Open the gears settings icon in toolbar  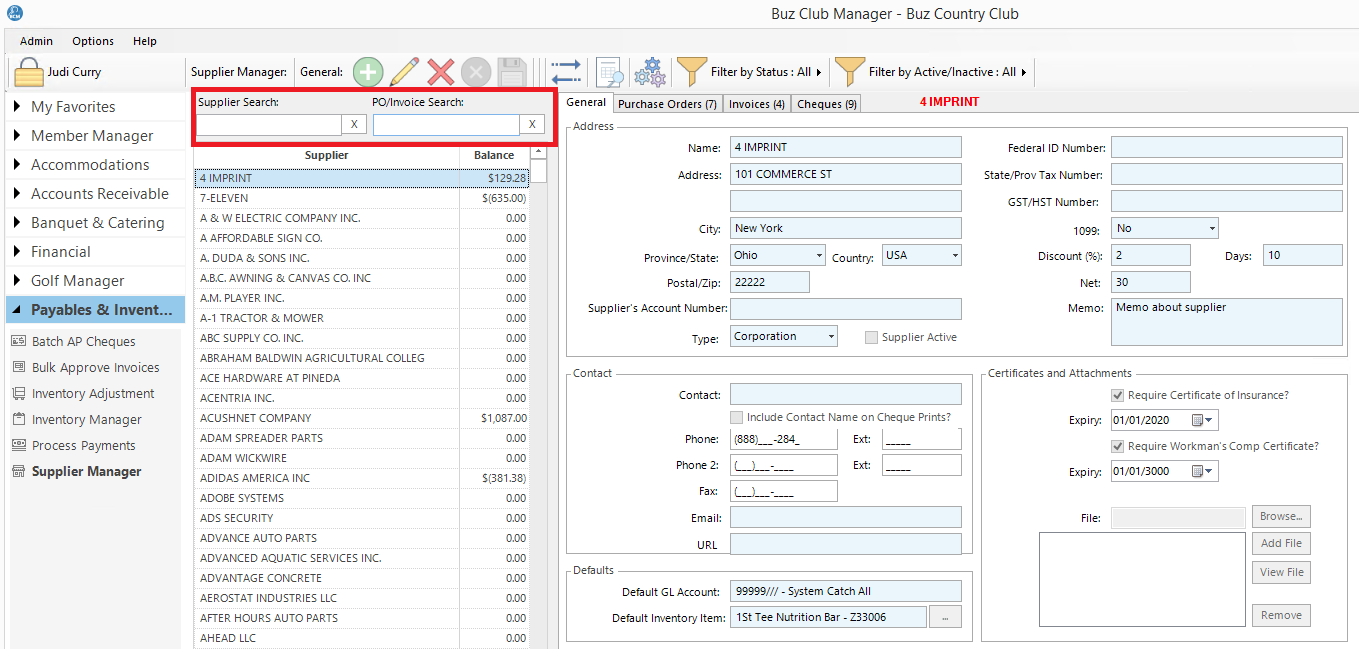pos(650,72)
